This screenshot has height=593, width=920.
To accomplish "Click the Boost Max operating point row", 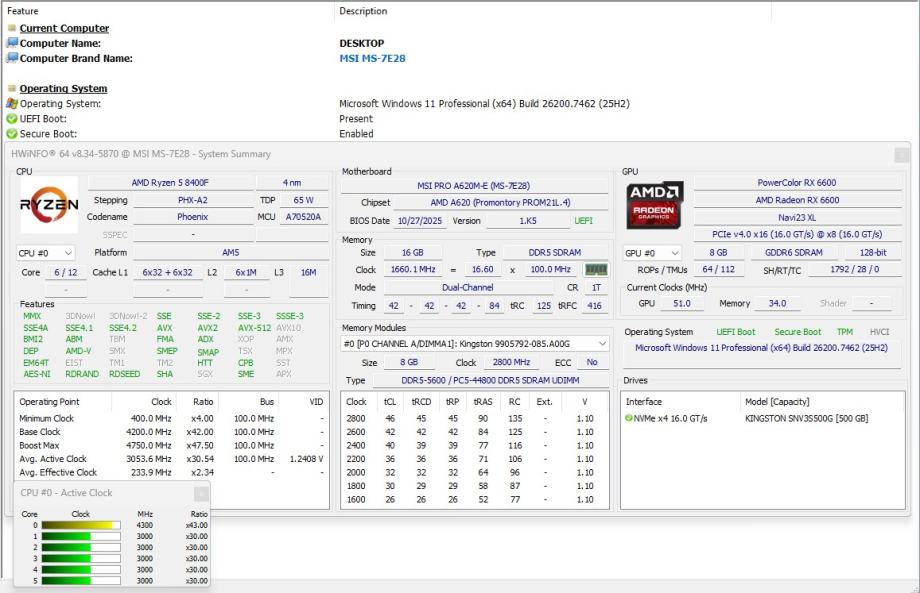I will [171, 445].
